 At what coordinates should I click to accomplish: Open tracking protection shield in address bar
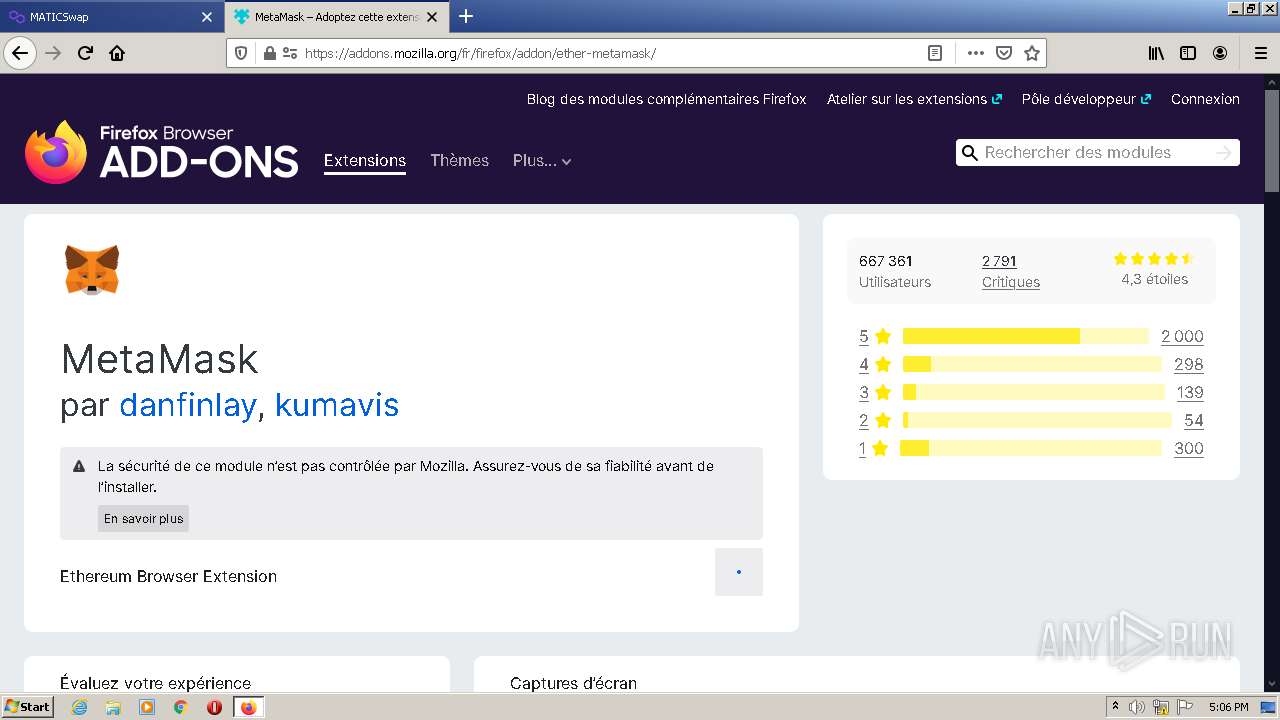(241, 53)
